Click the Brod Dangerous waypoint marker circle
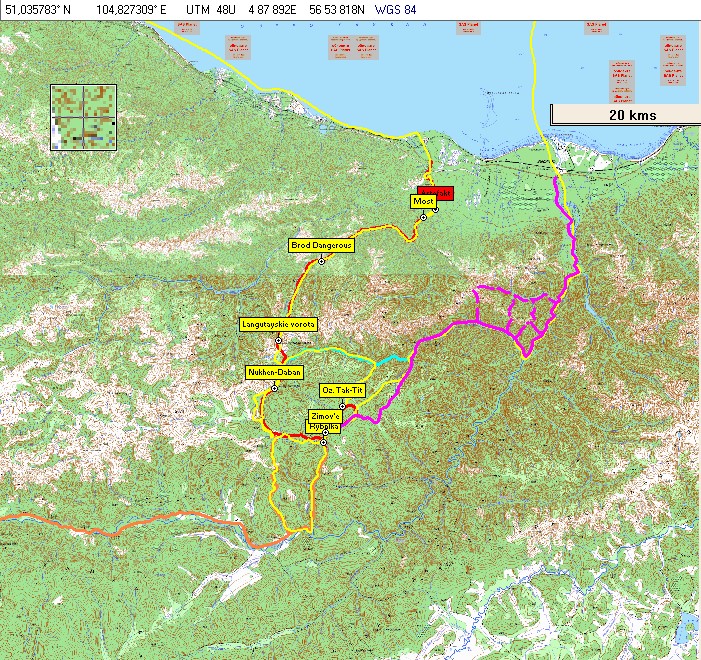701x660 pixels. pos(322,261)
